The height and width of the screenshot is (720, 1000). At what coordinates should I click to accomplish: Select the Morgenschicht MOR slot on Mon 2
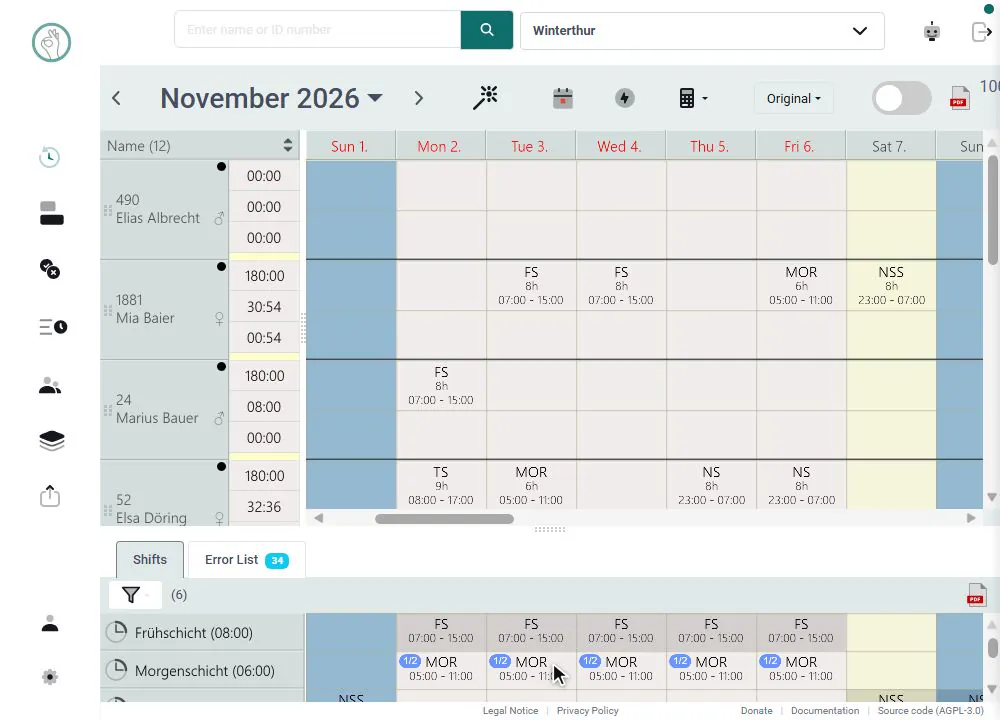click(x=441, y=668)
